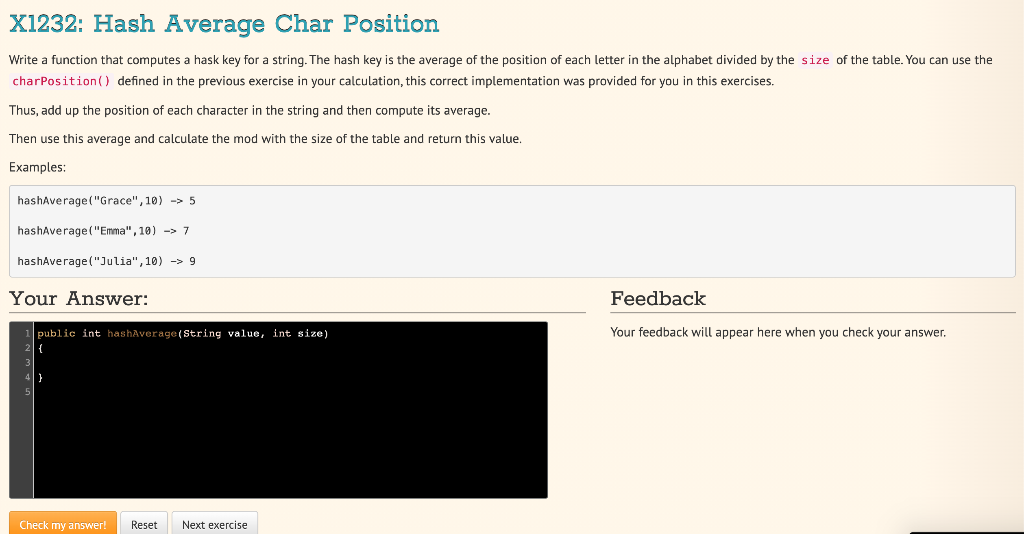The height and width of the screenshot is (534, 1024).
Task: Click the orange Check my answer! button
Action: tap(63, 524)
